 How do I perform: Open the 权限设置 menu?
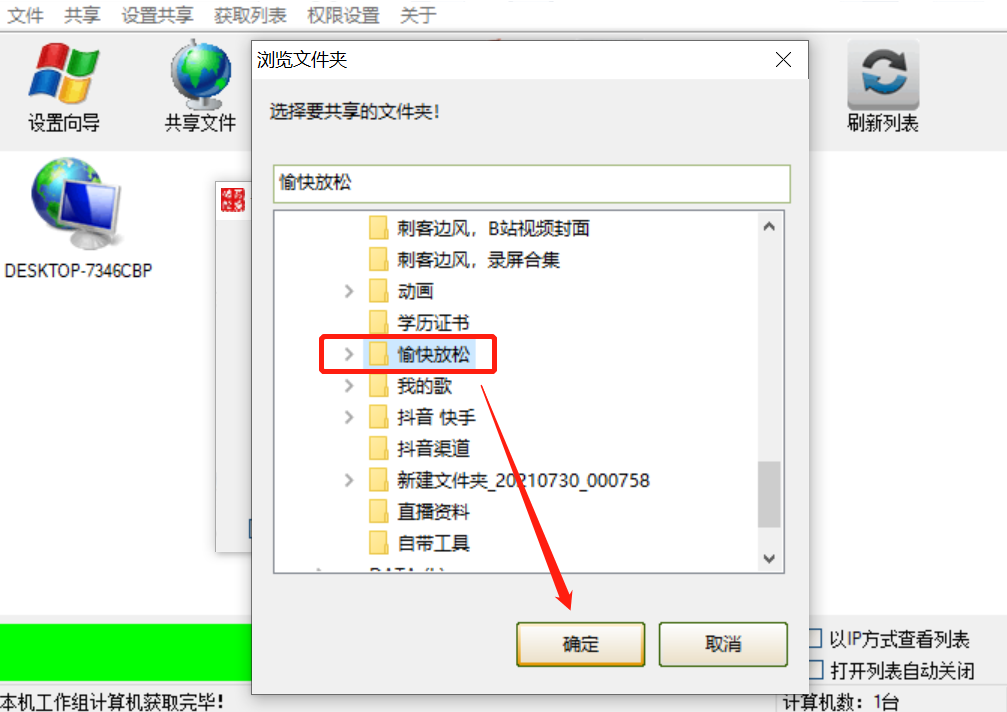point(344,15)
